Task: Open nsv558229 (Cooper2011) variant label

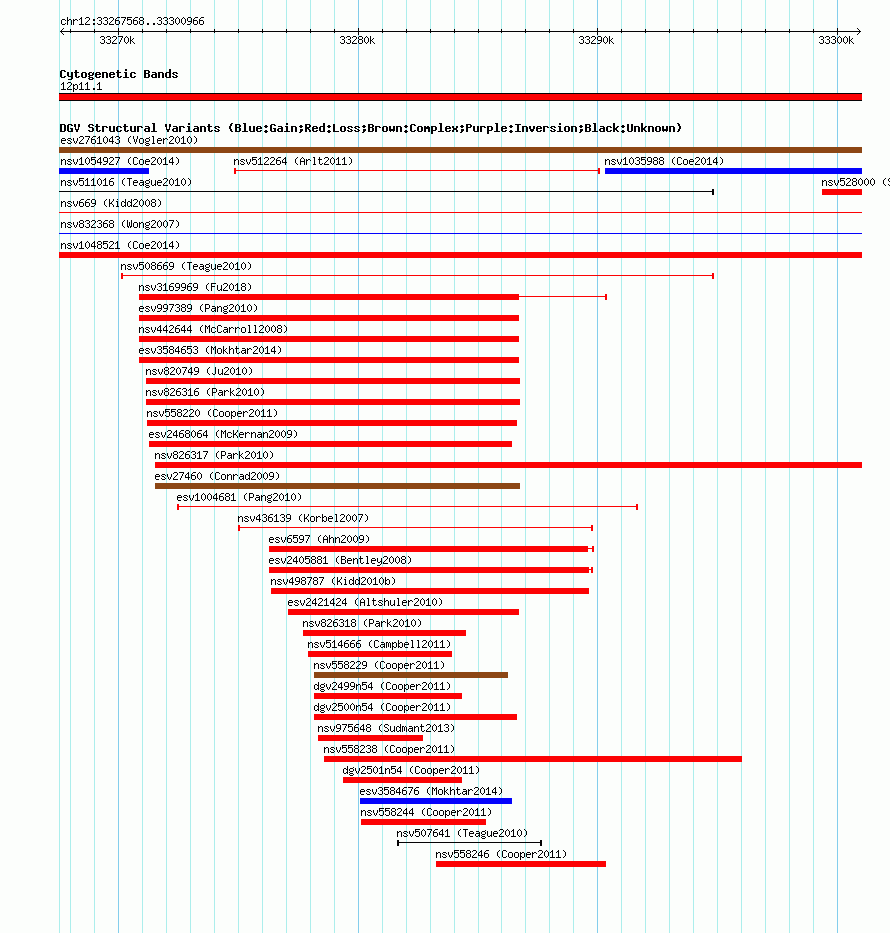Action: (379, 665)
